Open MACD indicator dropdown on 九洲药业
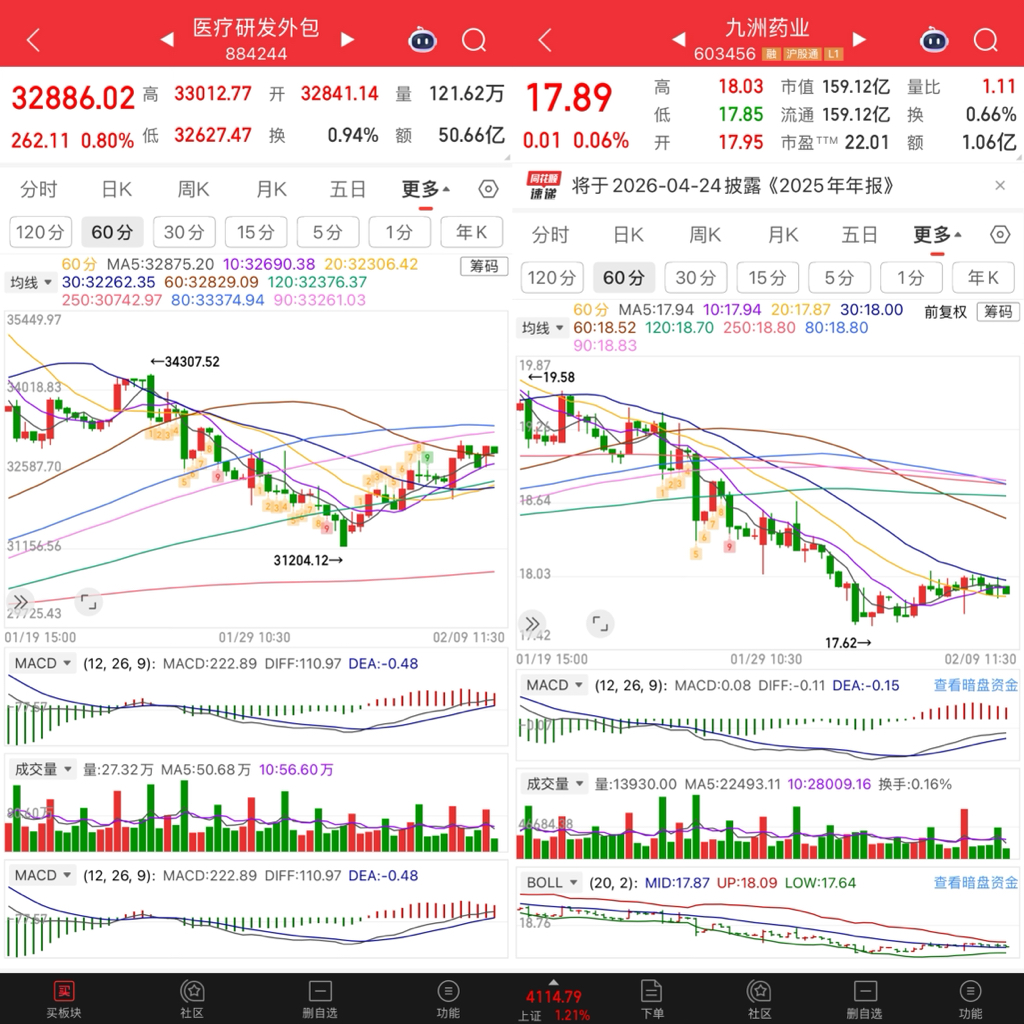Screen dimensions: 1024x1024 click(x=554, y=685)
